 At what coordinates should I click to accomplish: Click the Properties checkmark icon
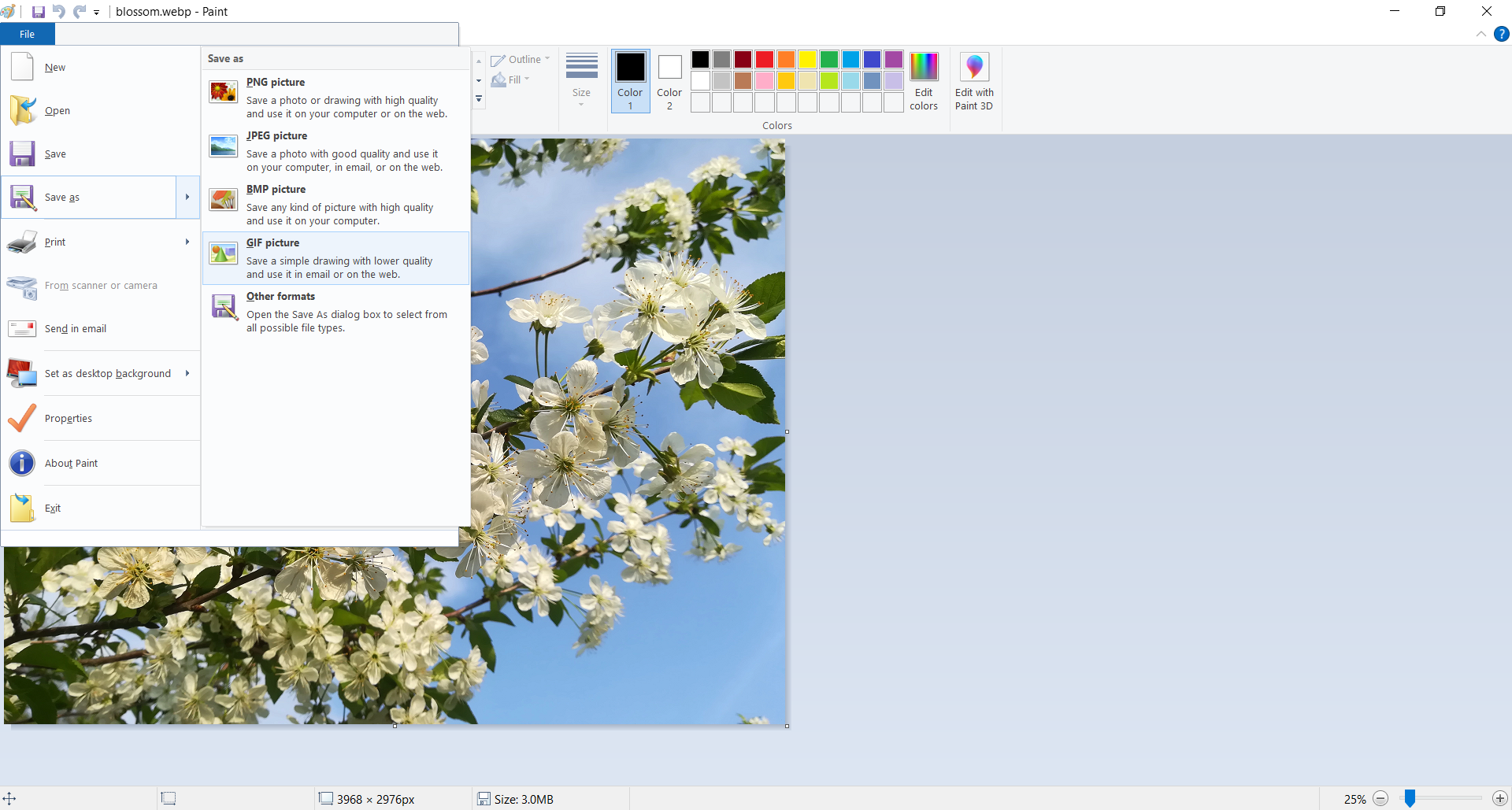click(22, 418)
